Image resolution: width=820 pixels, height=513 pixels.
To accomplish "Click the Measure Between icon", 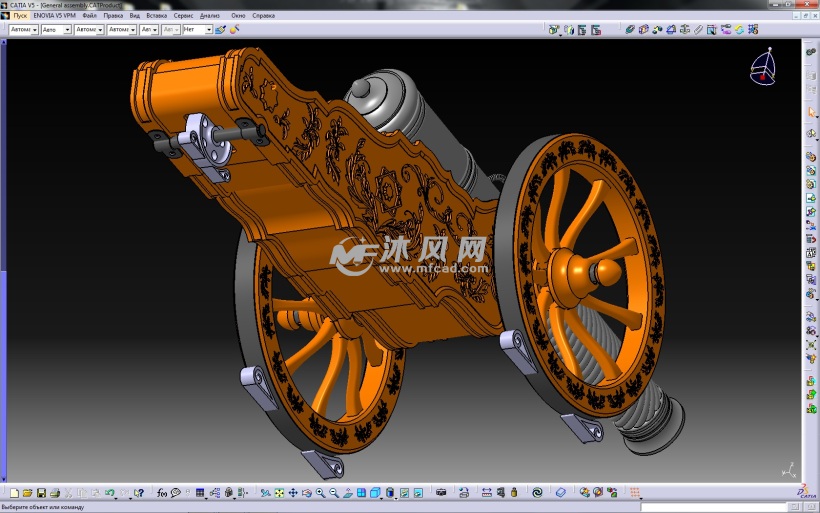I will point(486,493).
